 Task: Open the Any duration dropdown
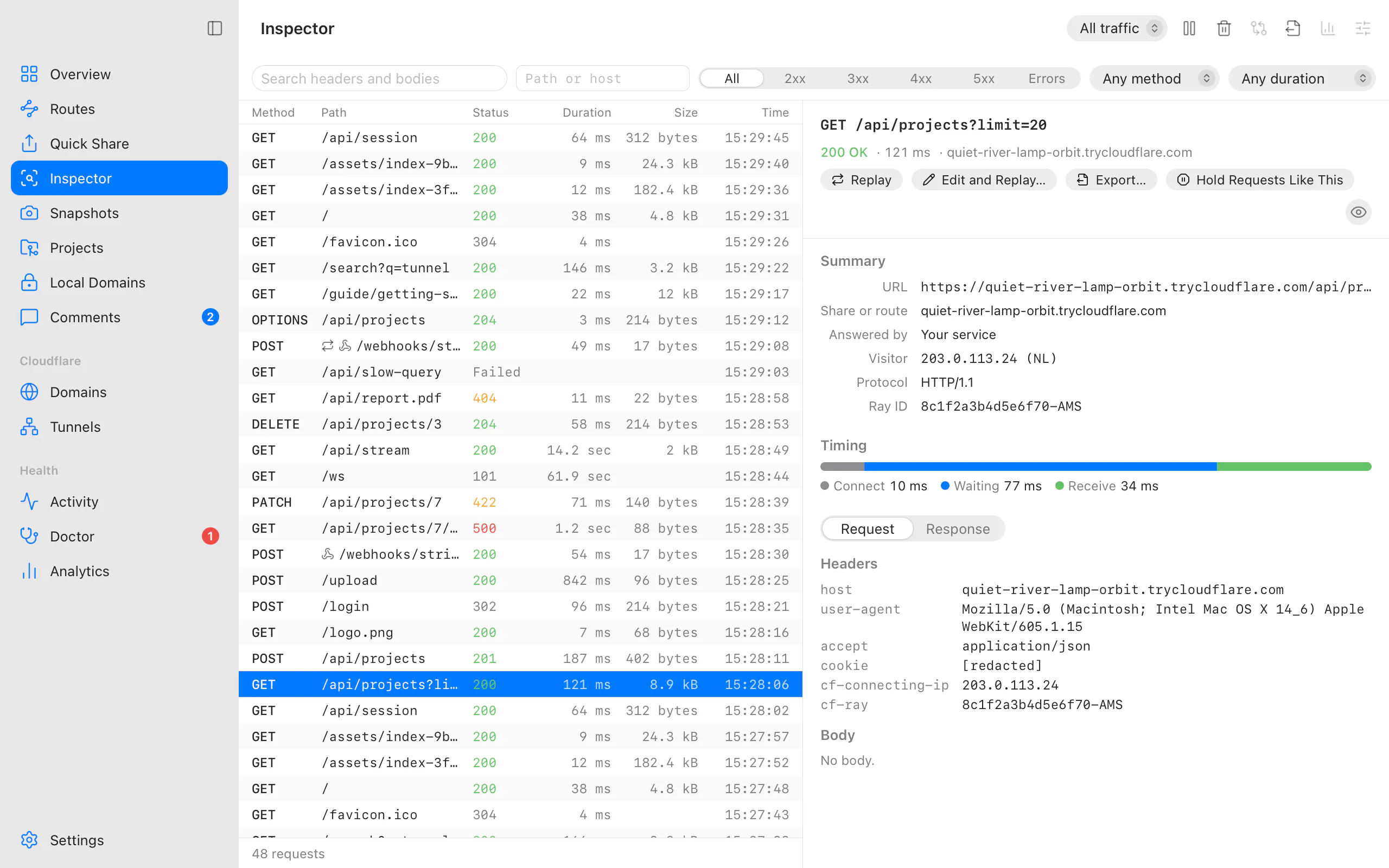tap(1302, 78)
